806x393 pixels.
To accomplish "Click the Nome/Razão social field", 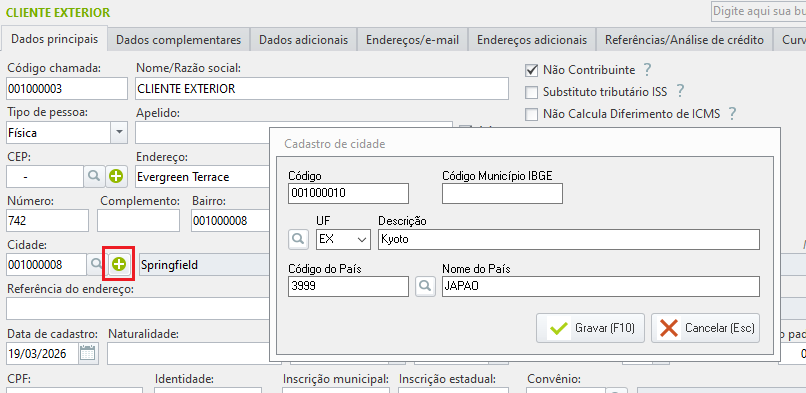I will tap(322, 88).
